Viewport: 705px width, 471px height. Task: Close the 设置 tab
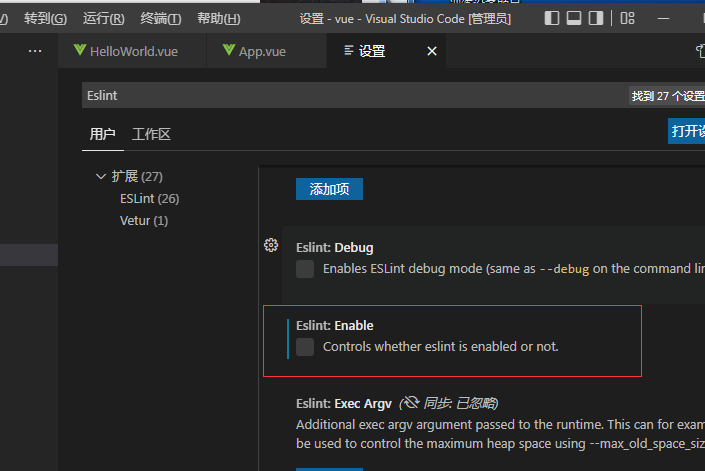click(x=432, y=51)
